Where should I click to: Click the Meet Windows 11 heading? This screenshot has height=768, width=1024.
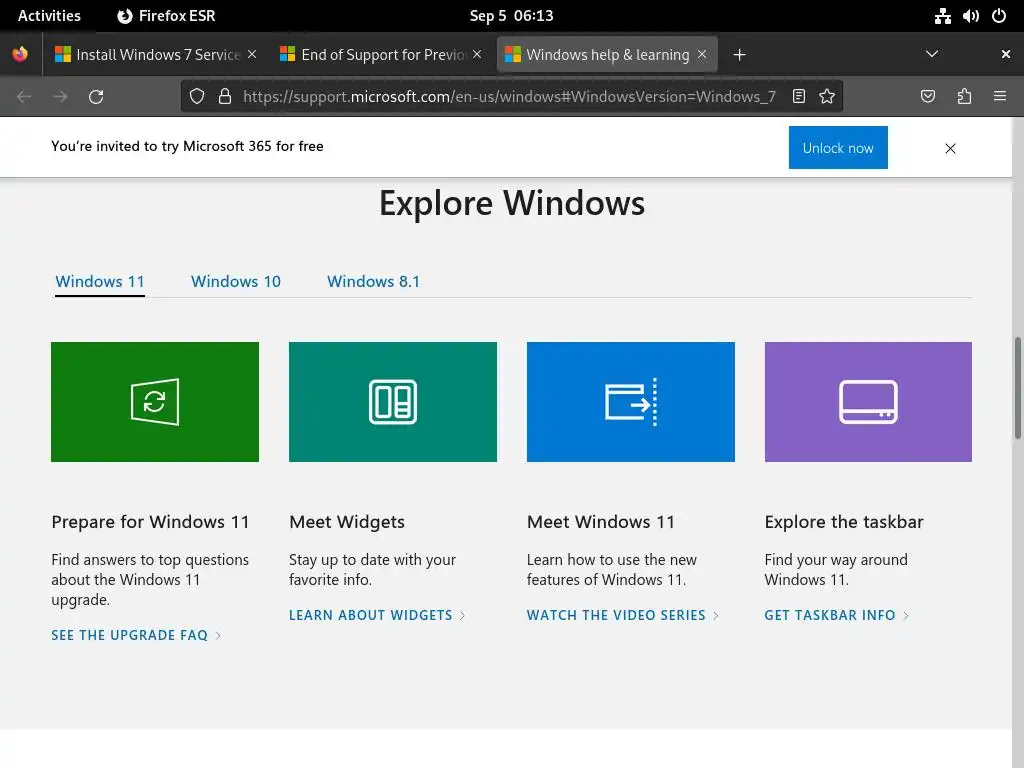[x=601, y=522]
